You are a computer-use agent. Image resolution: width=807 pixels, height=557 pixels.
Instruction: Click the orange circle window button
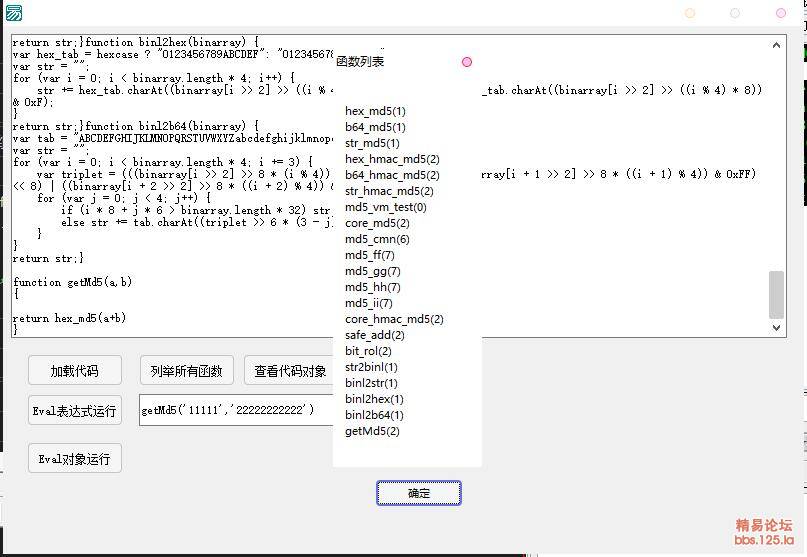coord(690,13)
